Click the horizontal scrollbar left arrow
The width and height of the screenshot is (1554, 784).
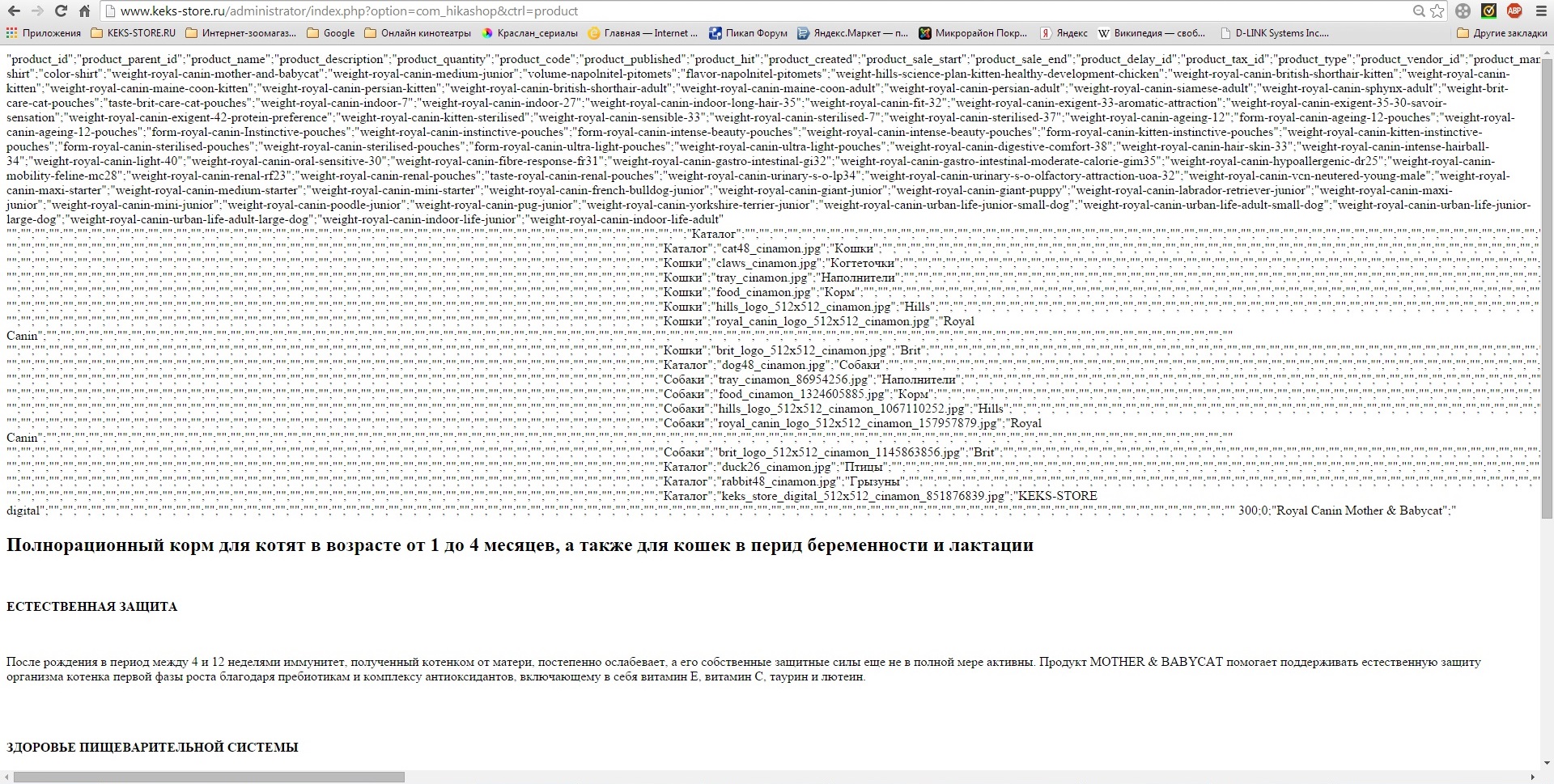[6, 777]
